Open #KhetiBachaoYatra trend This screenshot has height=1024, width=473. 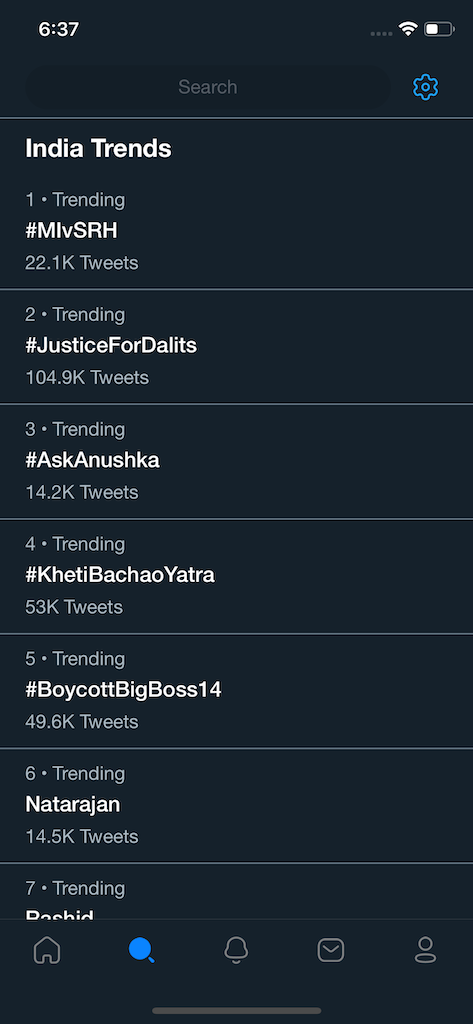click(236, 576)
